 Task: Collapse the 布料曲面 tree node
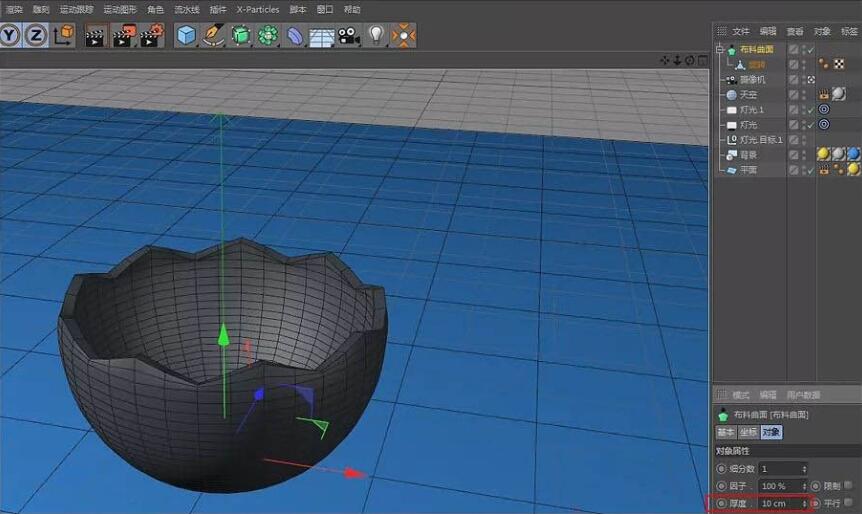click(x=720, y=49)
